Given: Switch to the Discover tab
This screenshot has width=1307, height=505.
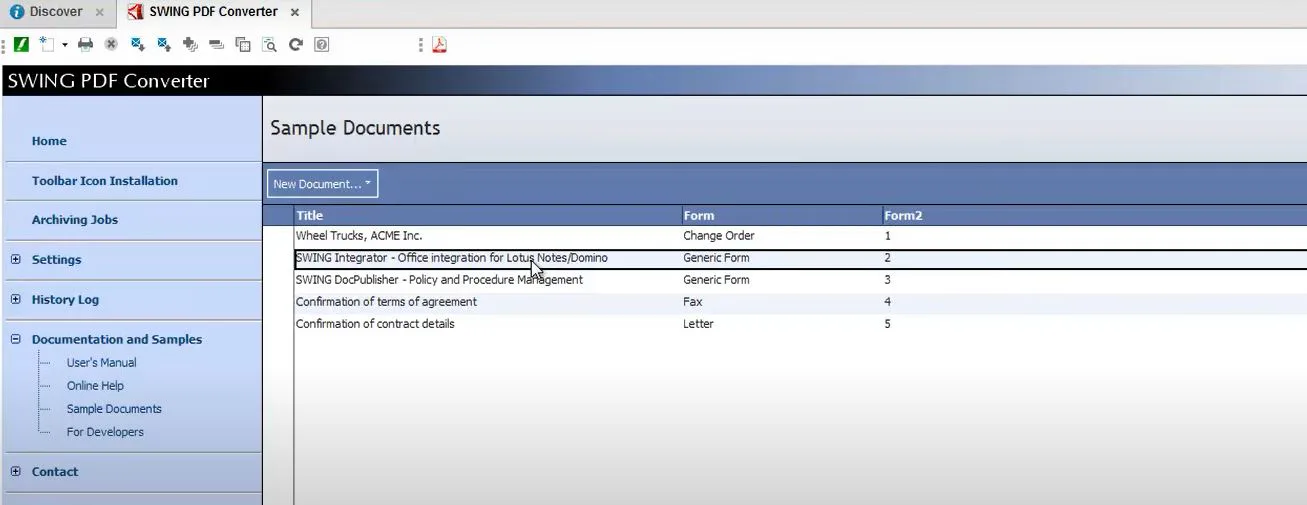Looking at the screenshot, I should [56, 12].
